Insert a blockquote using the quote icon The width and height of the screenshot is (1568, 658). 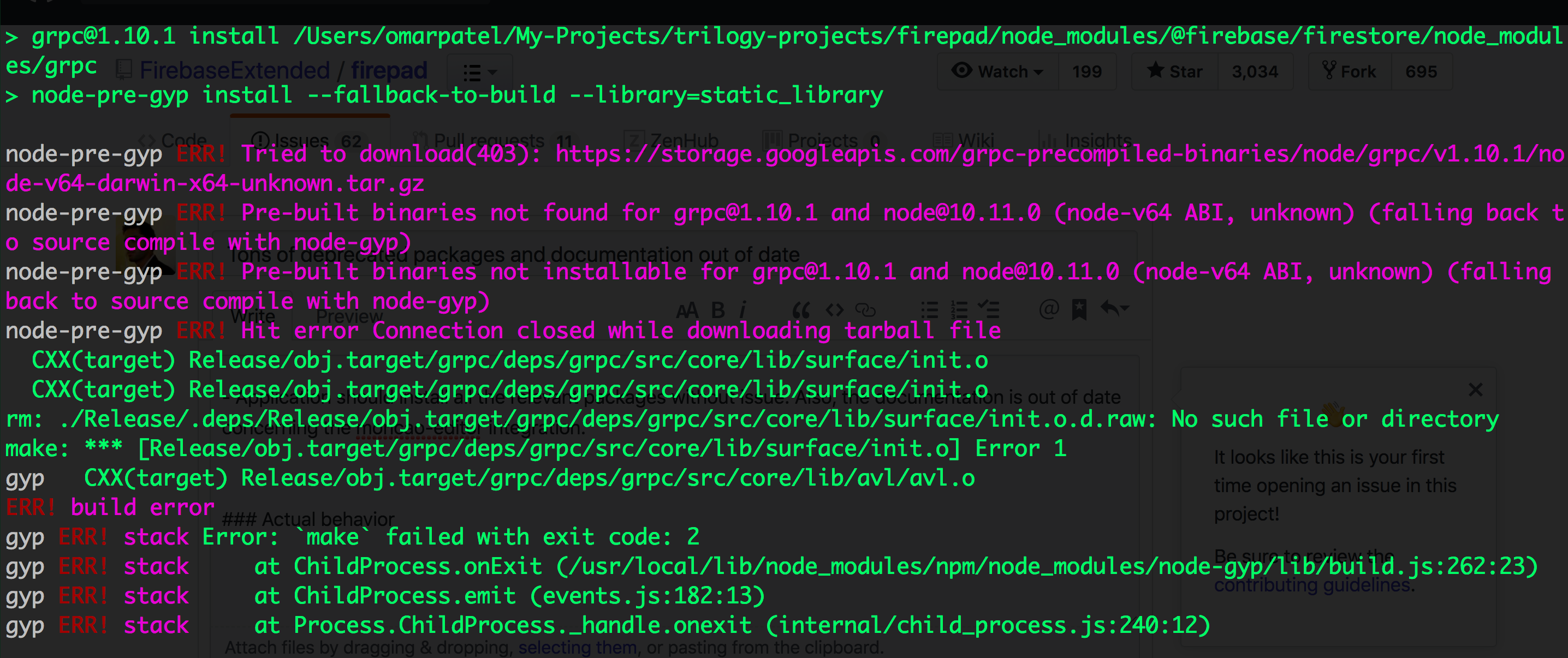800,309
